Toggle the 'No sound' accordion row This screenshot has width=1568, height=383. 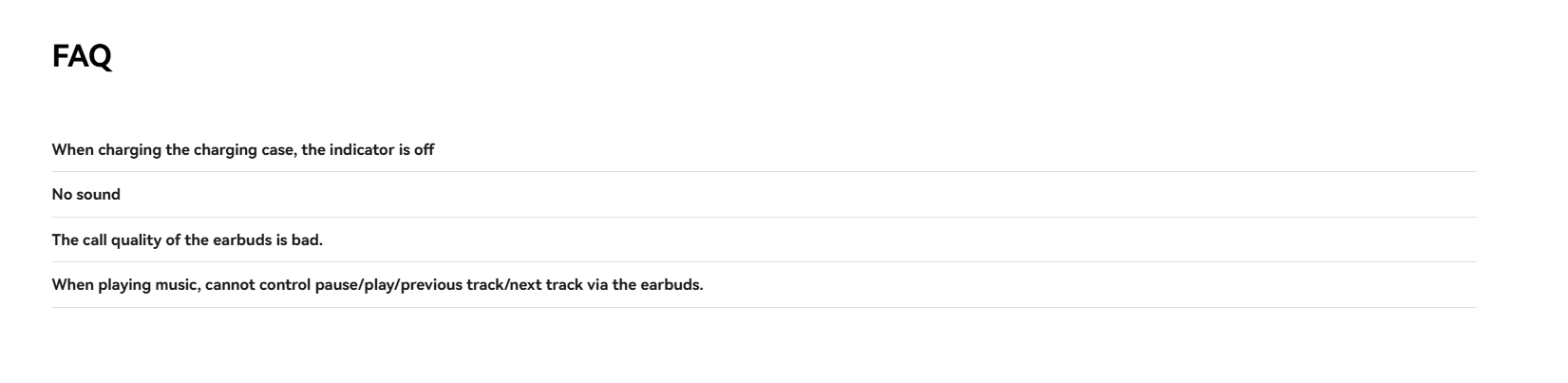764,195
